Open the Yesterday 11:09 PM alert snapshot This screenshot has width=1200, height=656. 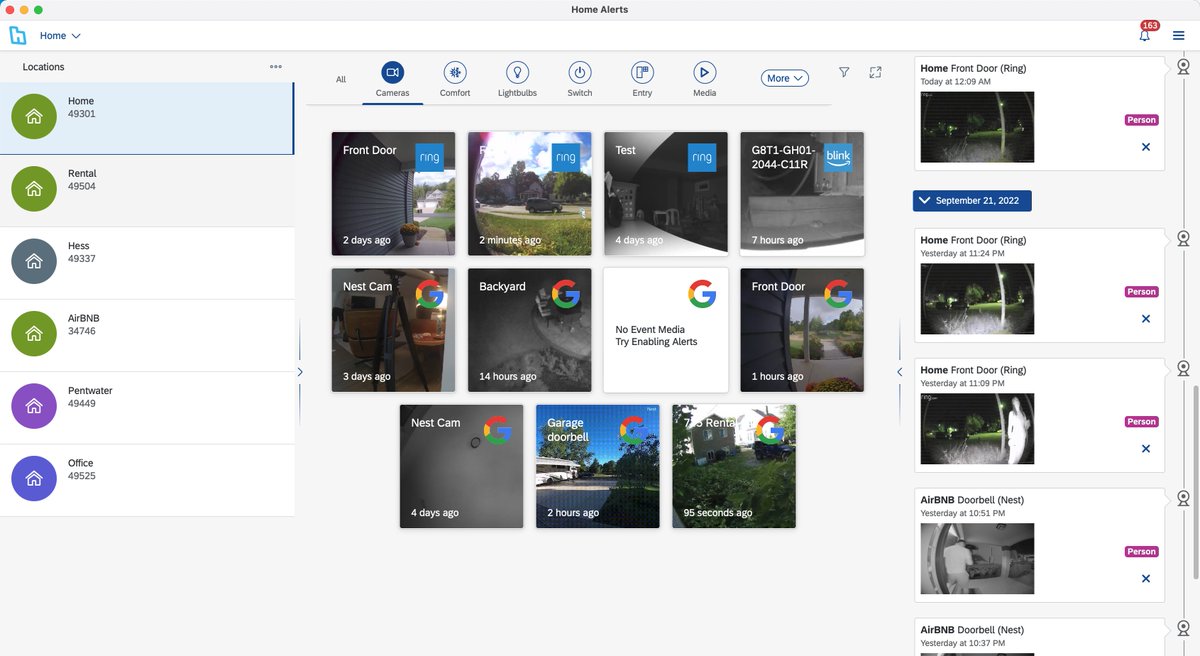pyautogui.click(x=977, y=429)
